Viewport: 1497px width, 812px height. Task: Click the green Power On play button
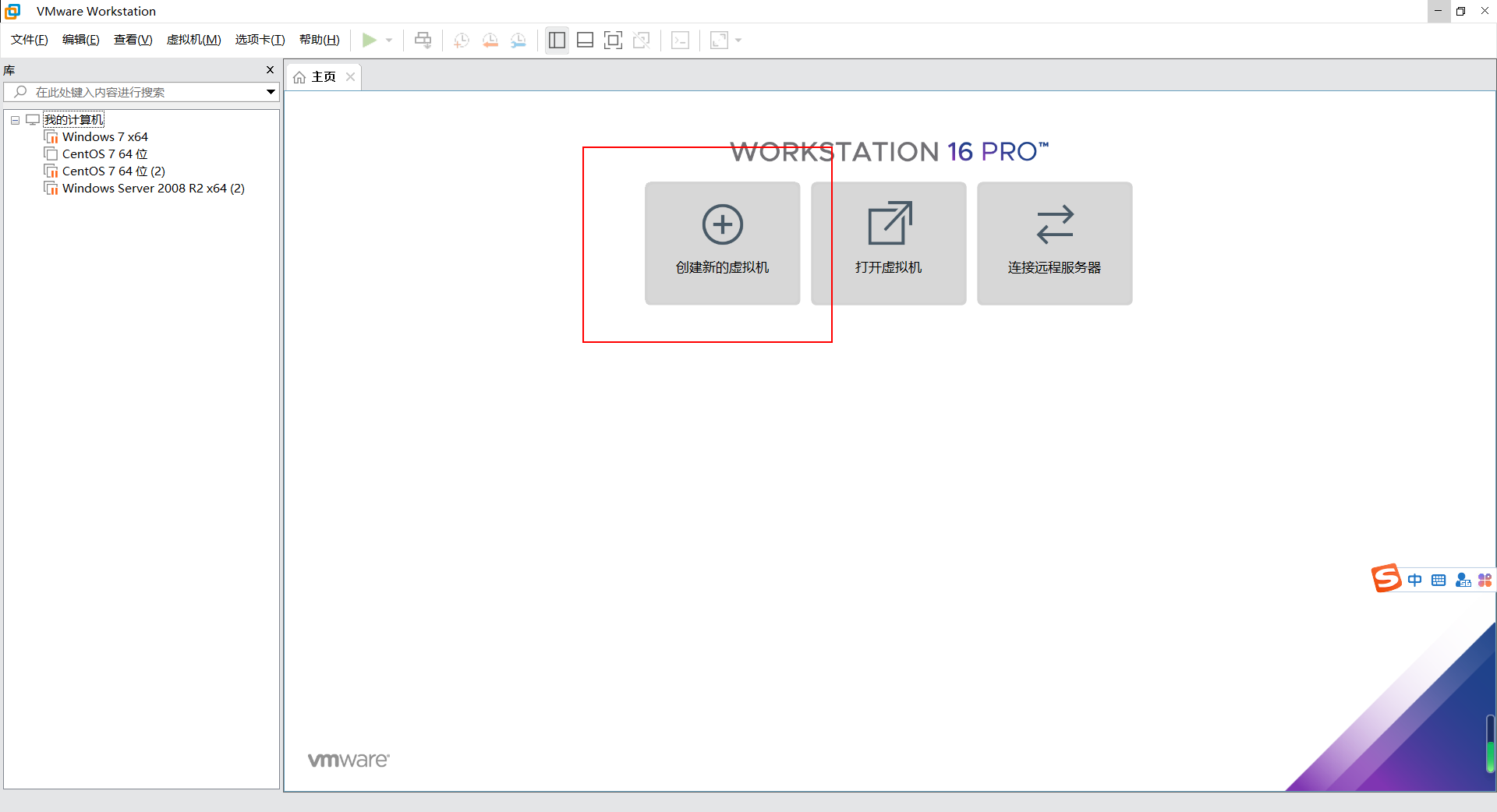pyautogui.click(x=369, y=40)
